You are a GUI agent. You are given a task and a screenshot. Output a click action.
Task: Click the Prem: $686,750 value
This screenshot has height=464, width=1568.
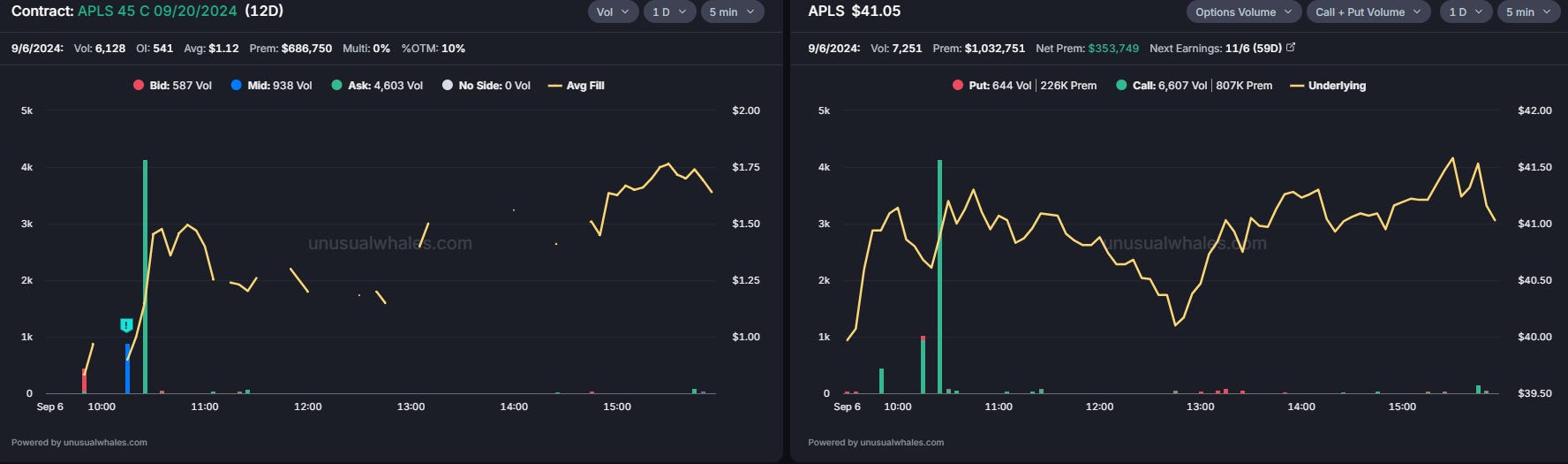[x=290, y=49]
